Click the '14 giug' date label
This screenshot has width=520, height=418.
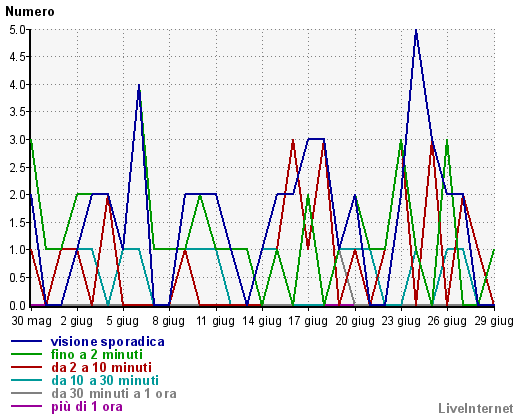[x=262, y=321]
